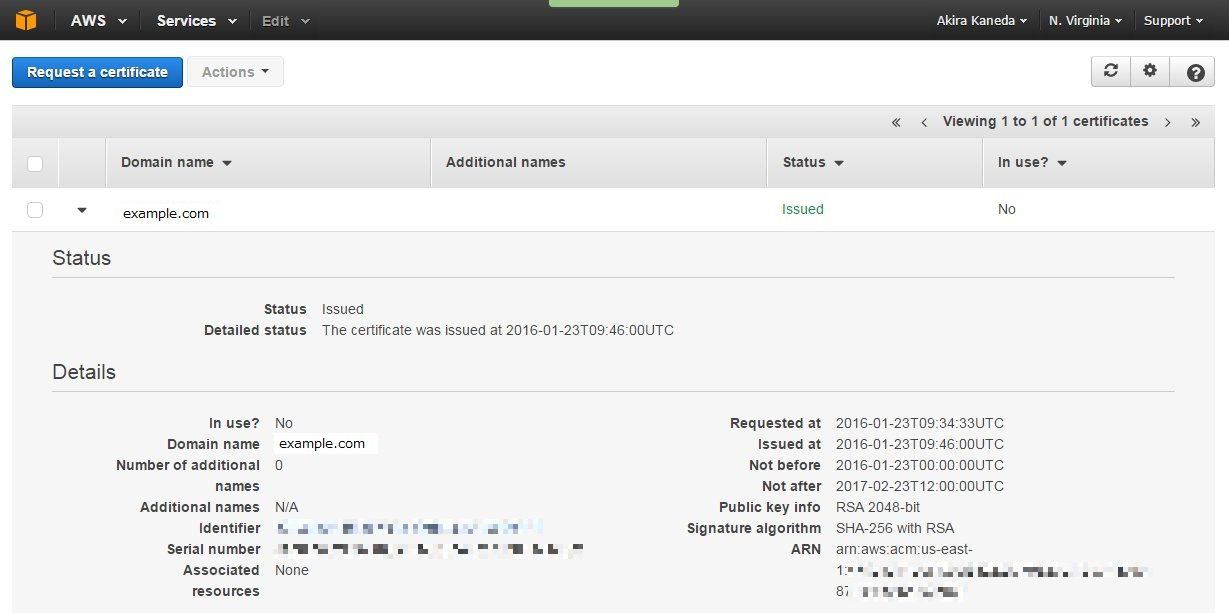Sort by Domain name column header
The image size is (1229, 613).
[176, 162]
